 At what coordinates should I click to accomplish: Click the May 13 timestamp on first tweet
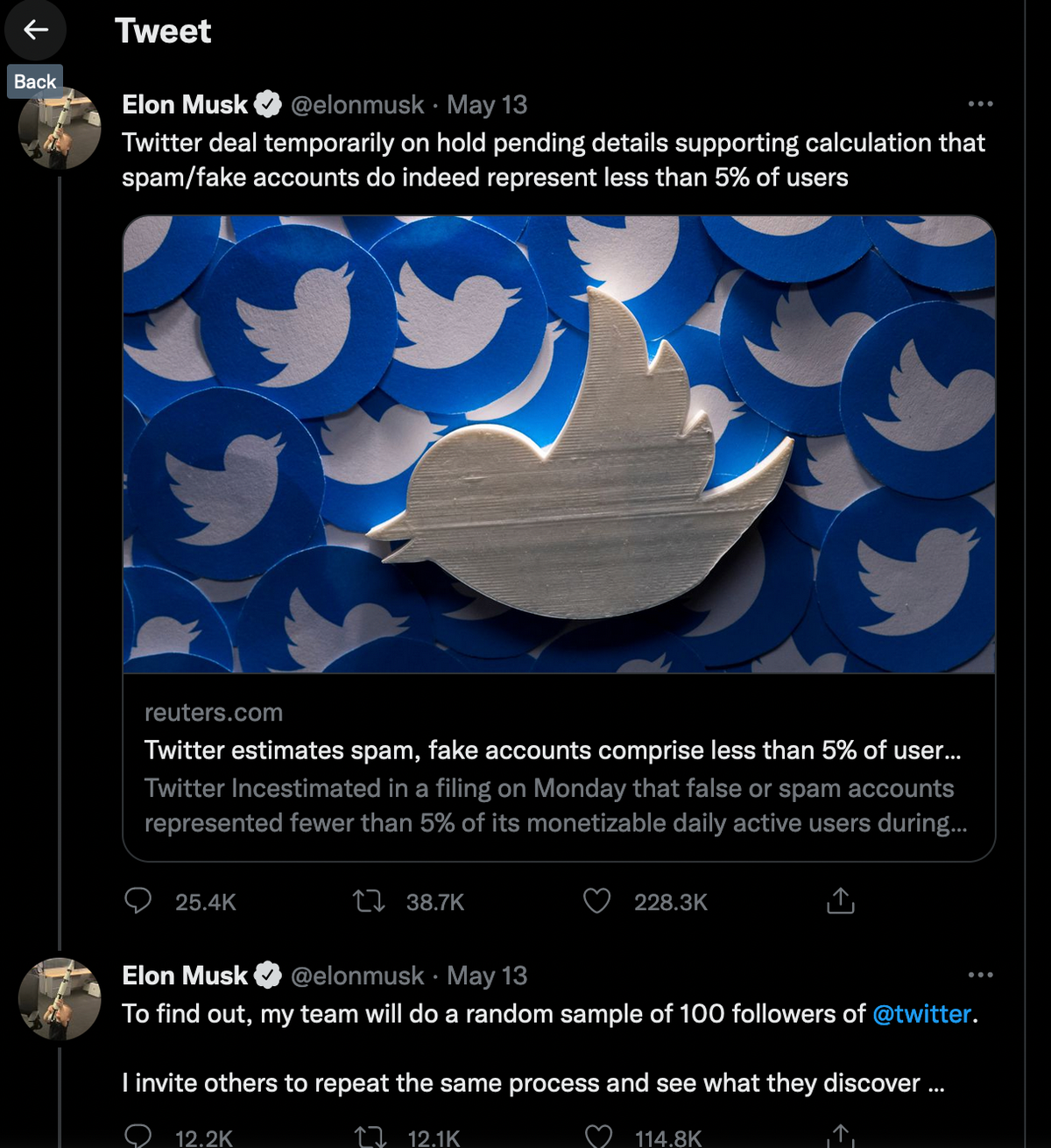[x=487, y=104]
